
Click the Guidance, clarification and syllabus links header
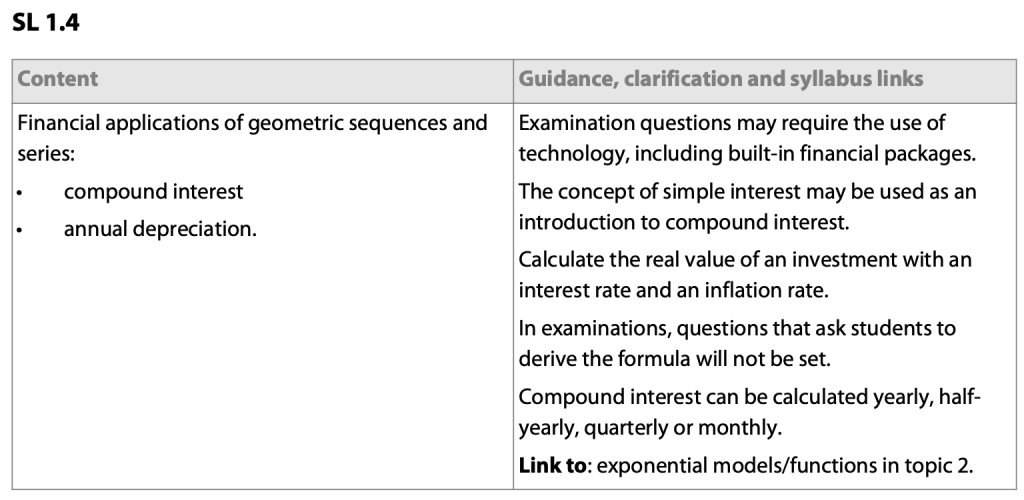[721, 78]
